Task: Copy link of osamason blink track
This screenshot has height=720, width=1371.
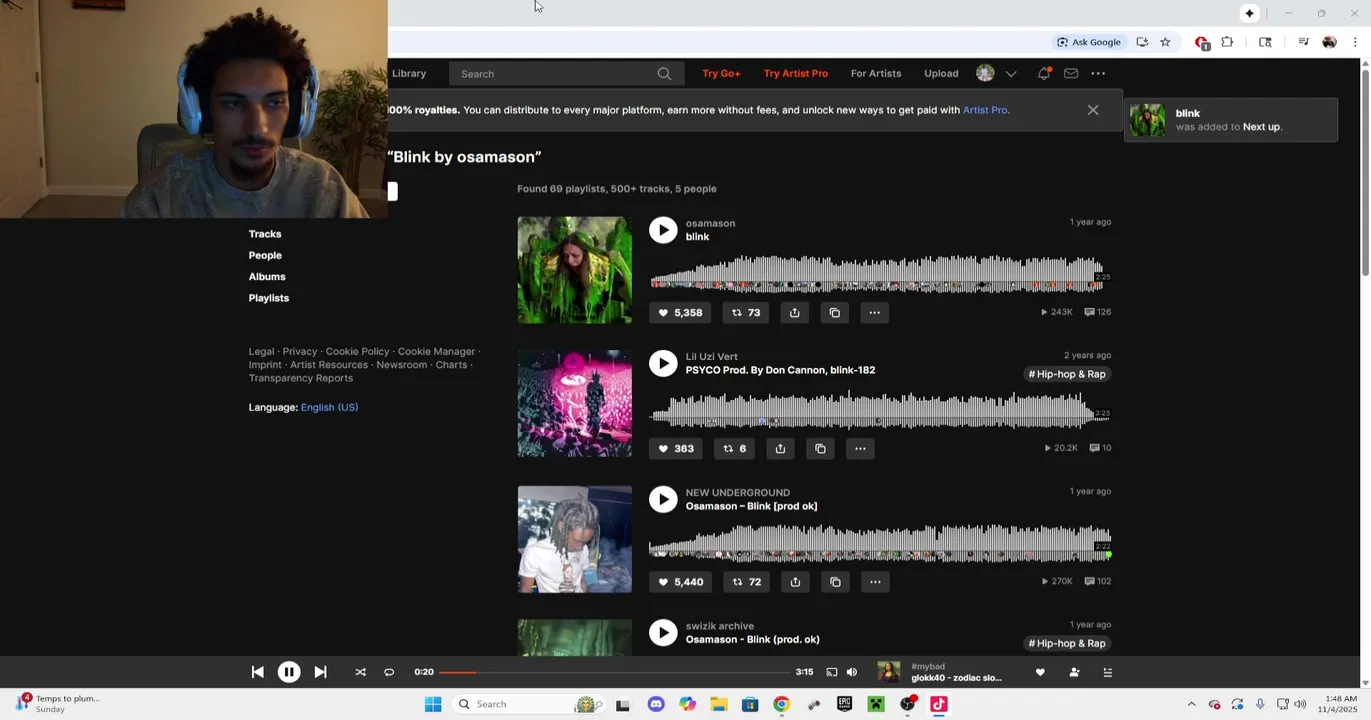Action: click(x=835, y=313)
